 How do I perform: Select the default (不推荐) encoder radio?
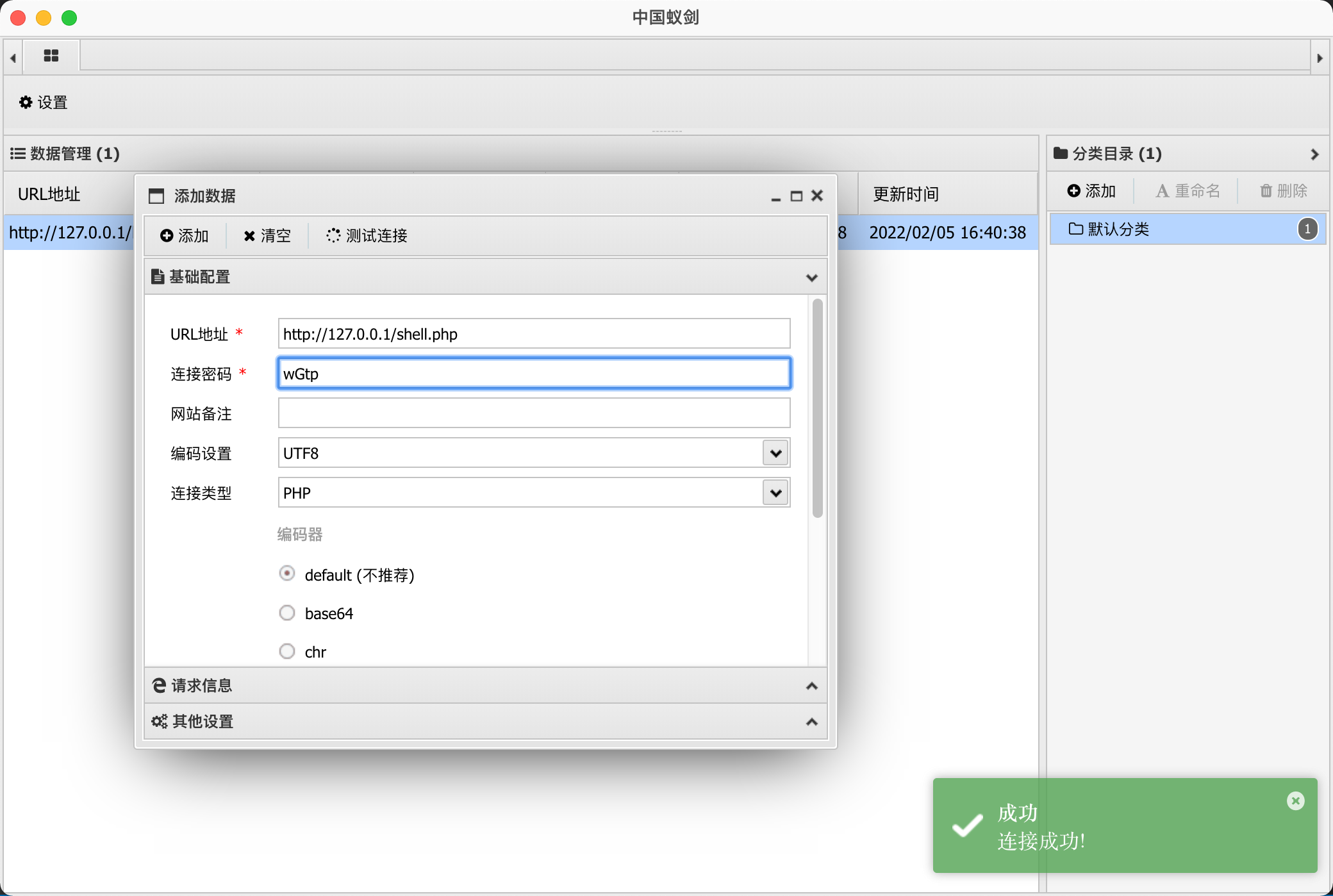point(287,574)
